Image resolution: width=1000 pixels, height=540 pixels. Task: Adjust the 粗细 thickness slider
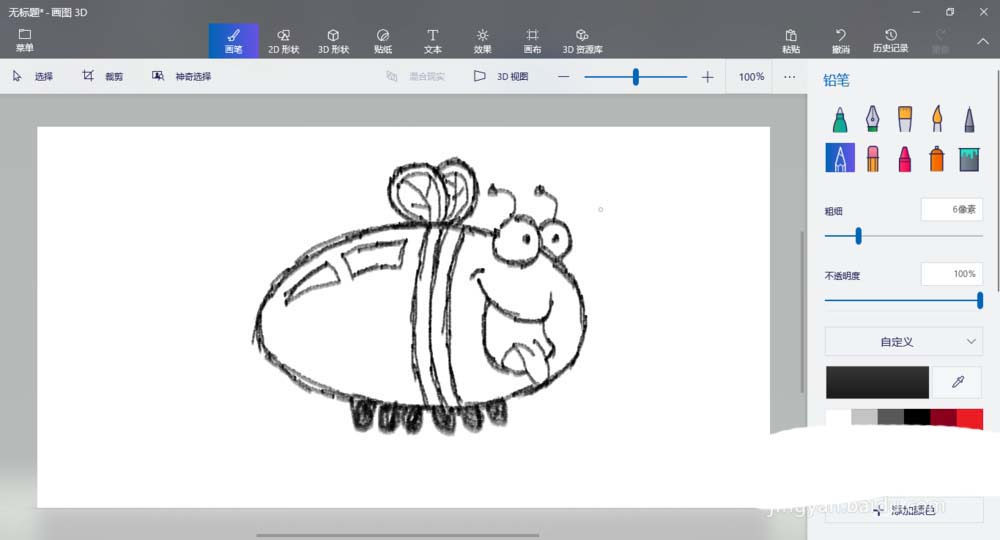858,236
